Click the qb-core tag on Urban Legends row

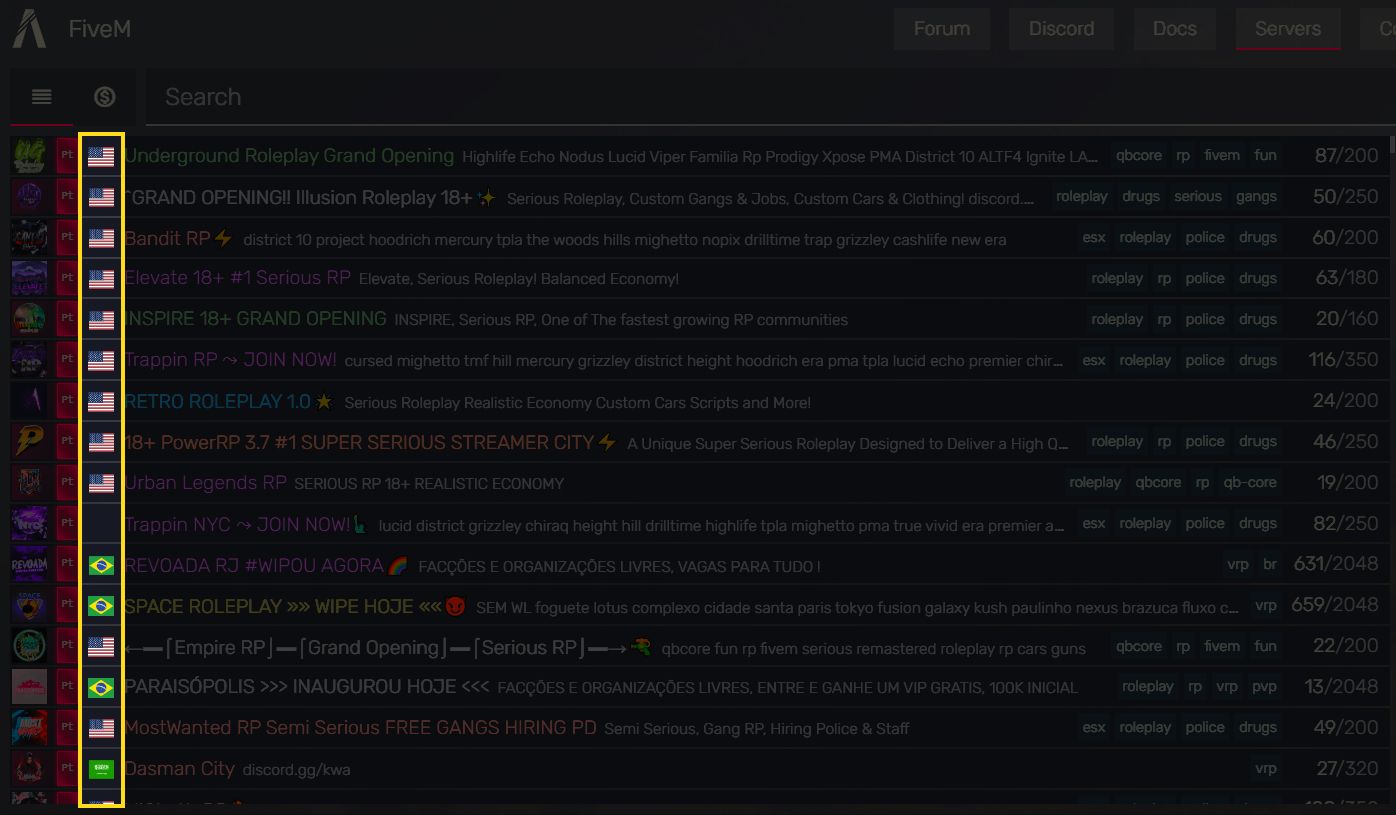tap(1250, 482)
